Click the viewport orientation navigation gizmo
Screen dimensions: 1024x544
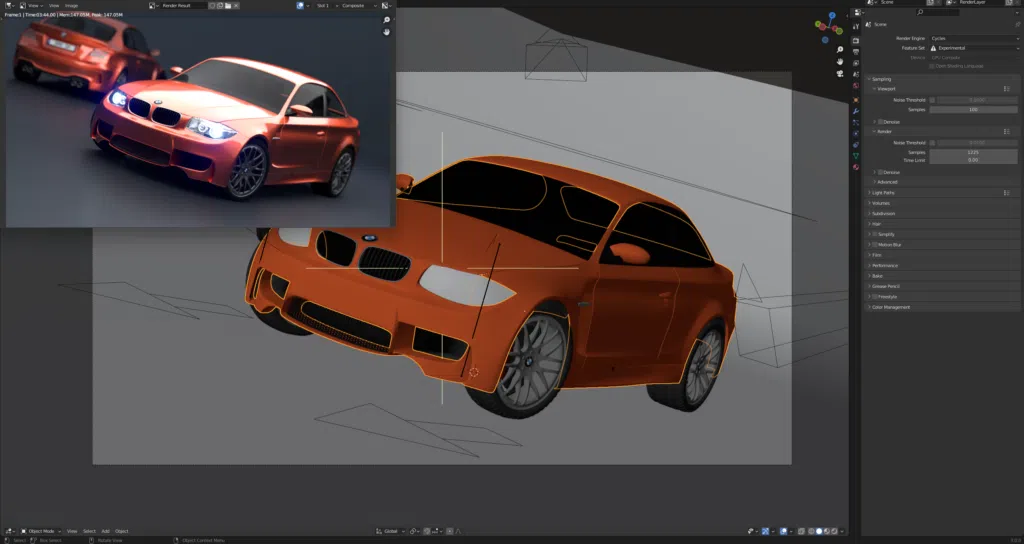tap(829, 25)
